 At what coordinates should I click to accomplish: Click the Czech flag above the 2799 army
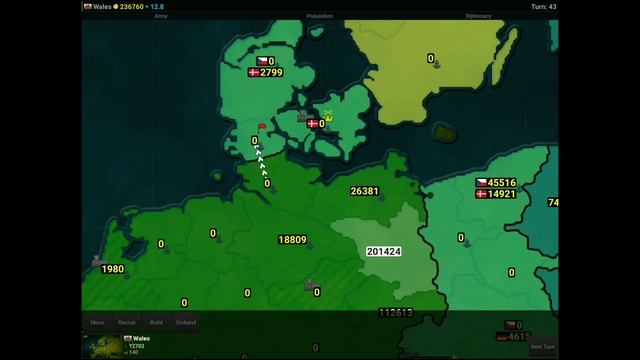[x=262, y=61]
